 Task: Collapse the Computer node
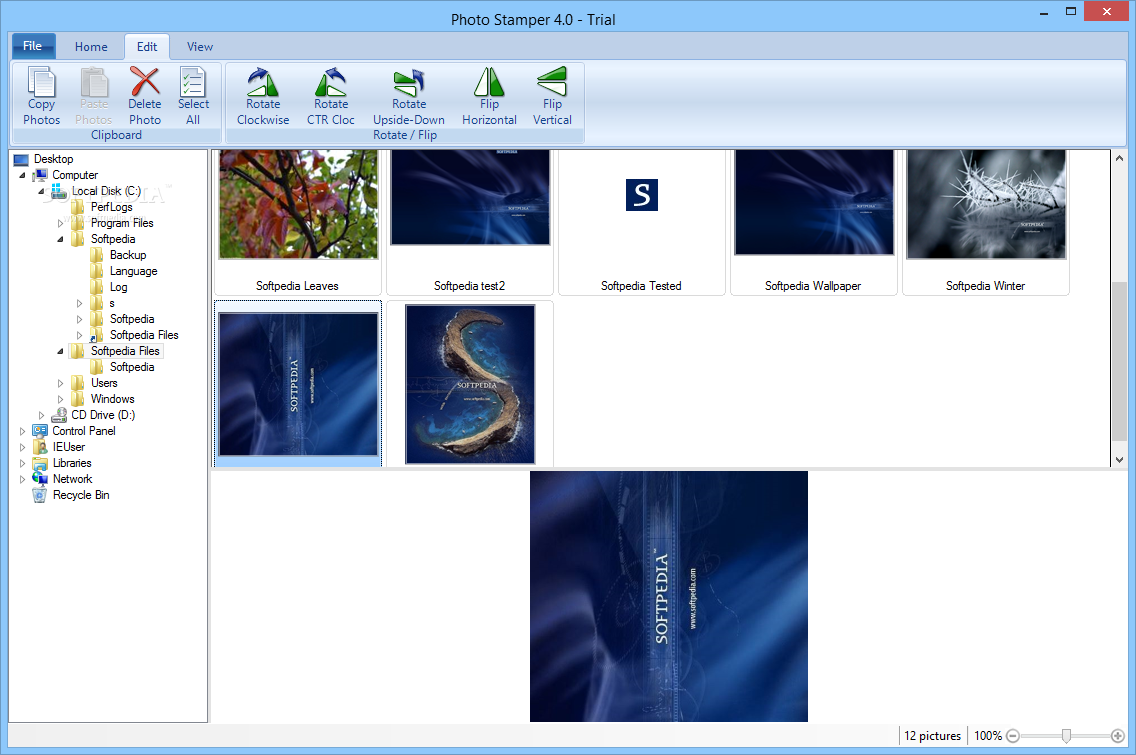22,175
